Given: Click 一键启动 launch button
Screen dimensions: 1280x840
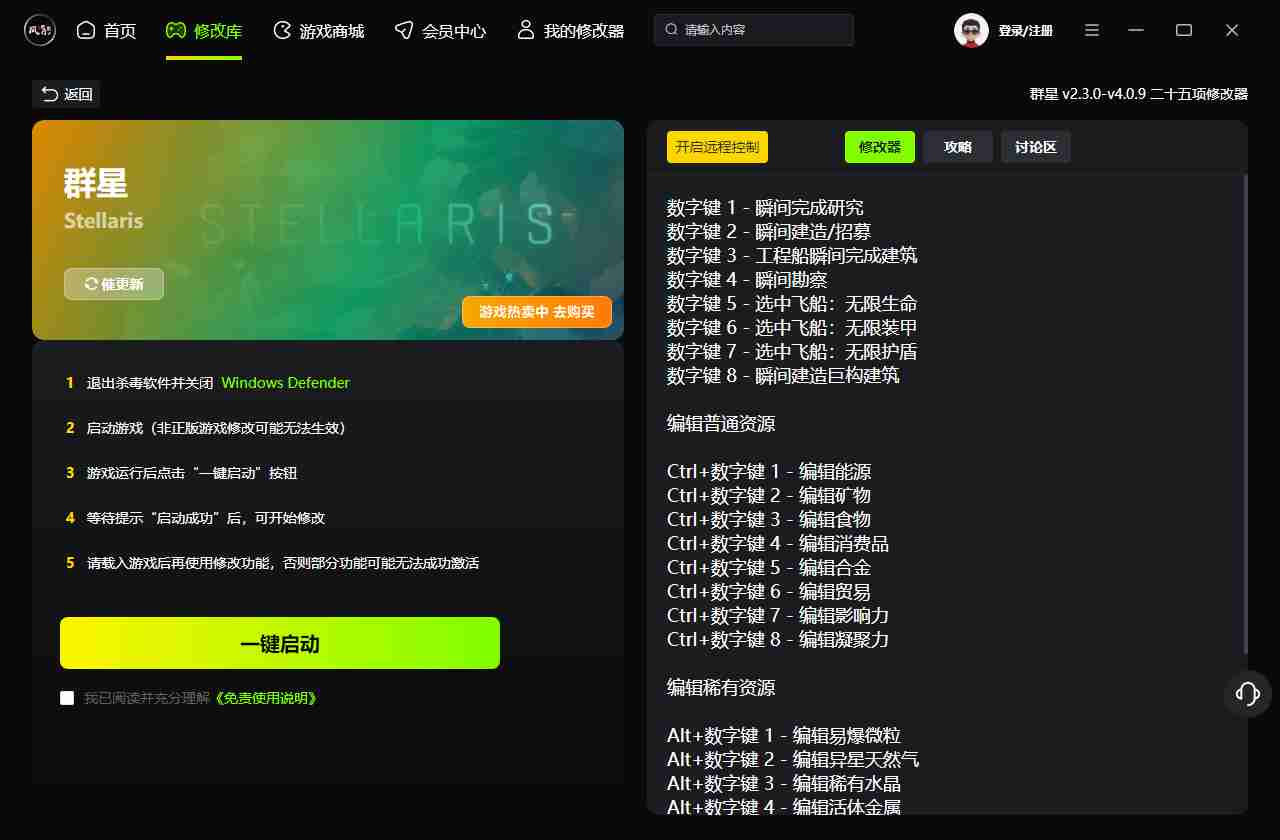Looking at the screenshot, I should (x=280, y=643).
